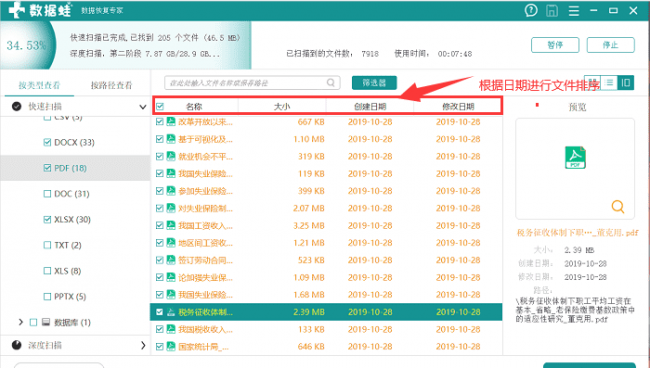
Task: Click PDF icon of 3.25 MB file
Action: pos(171,225)
